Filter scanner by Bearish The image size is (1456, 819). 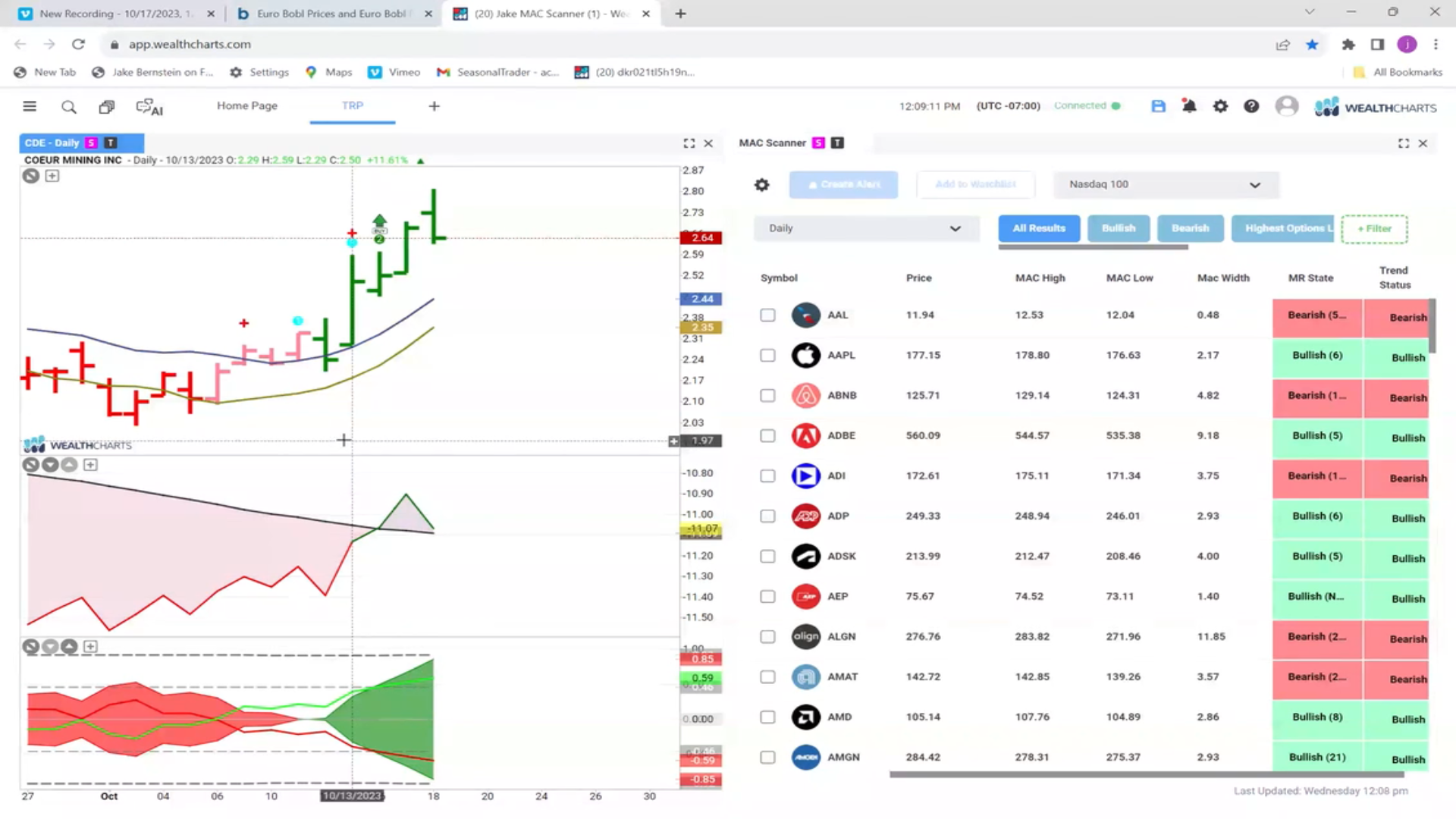pyautogui.click(x=1191, y=228)
